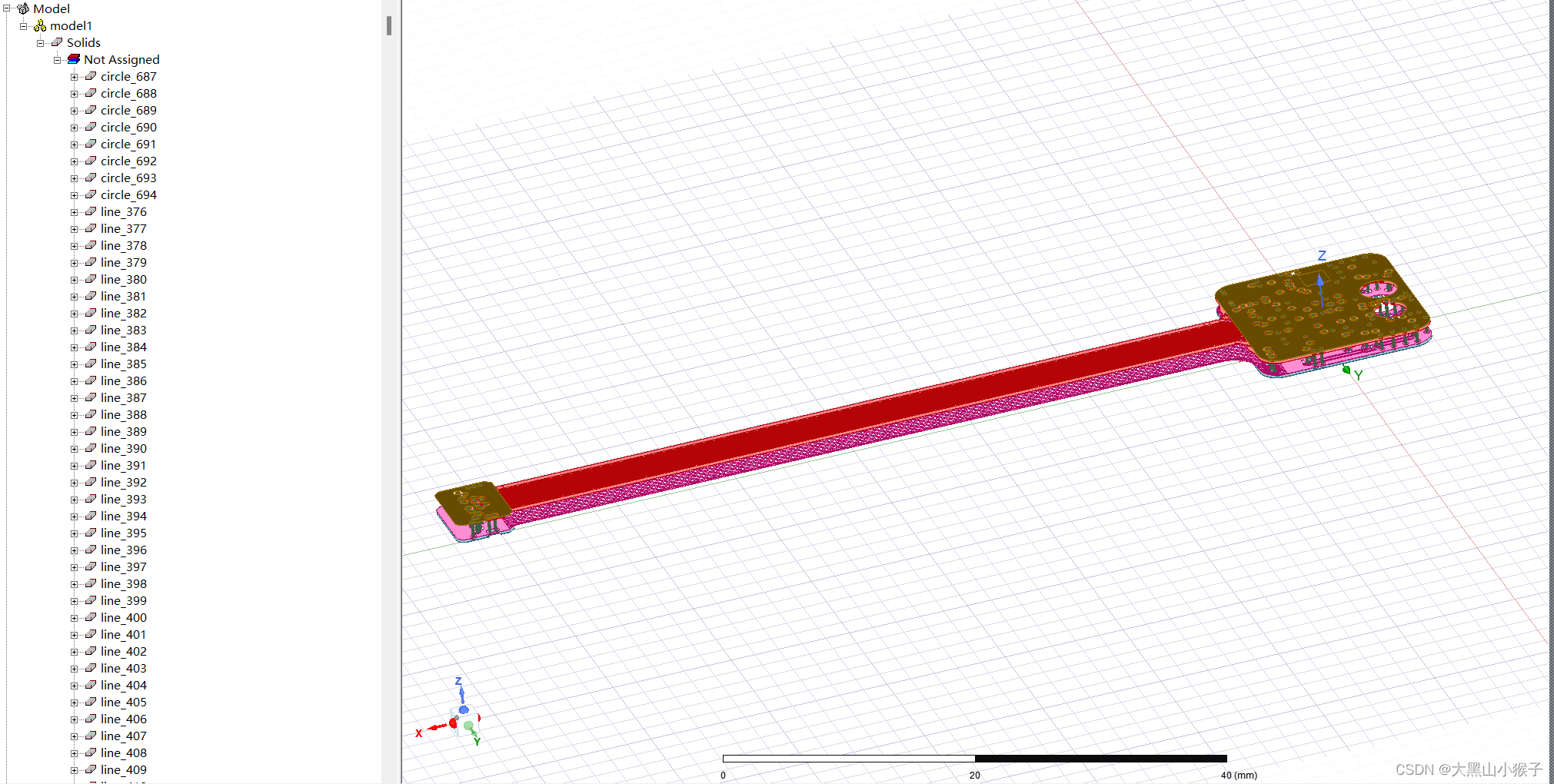This screenshot has width=1554, height=784.
Task: Click the solid icon beside circle_688
Action: (91, 93)
